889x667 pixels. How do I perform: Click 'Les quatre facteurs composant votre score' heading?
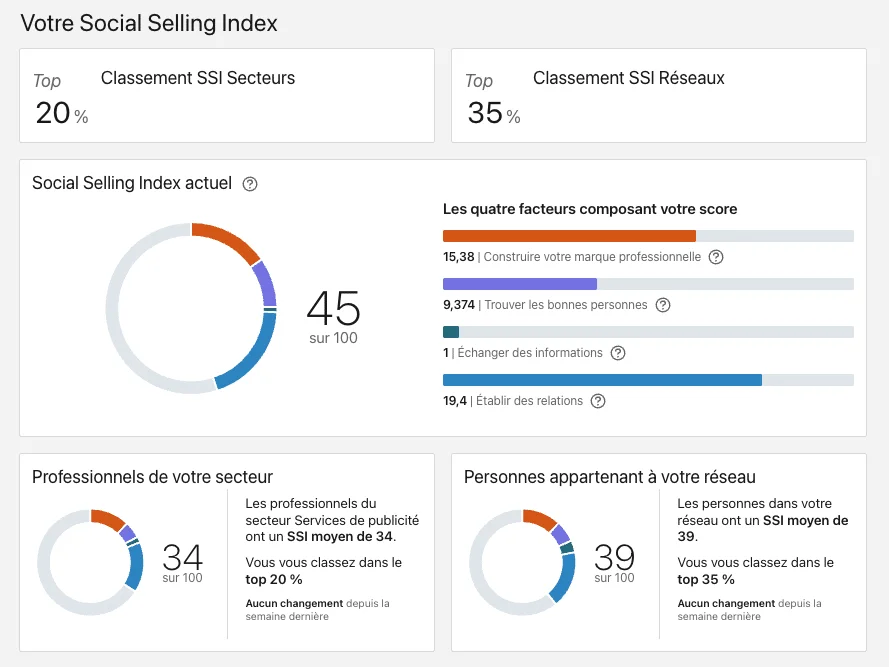(590, 209)
